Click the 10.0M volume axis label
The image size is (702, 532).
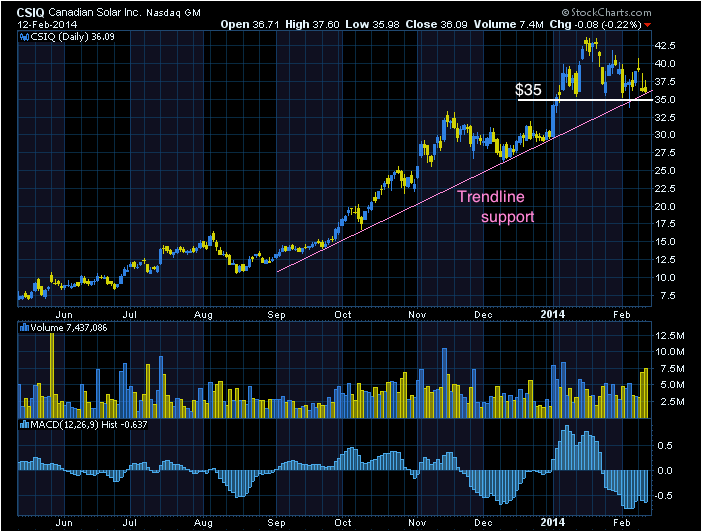pos(670,352)
